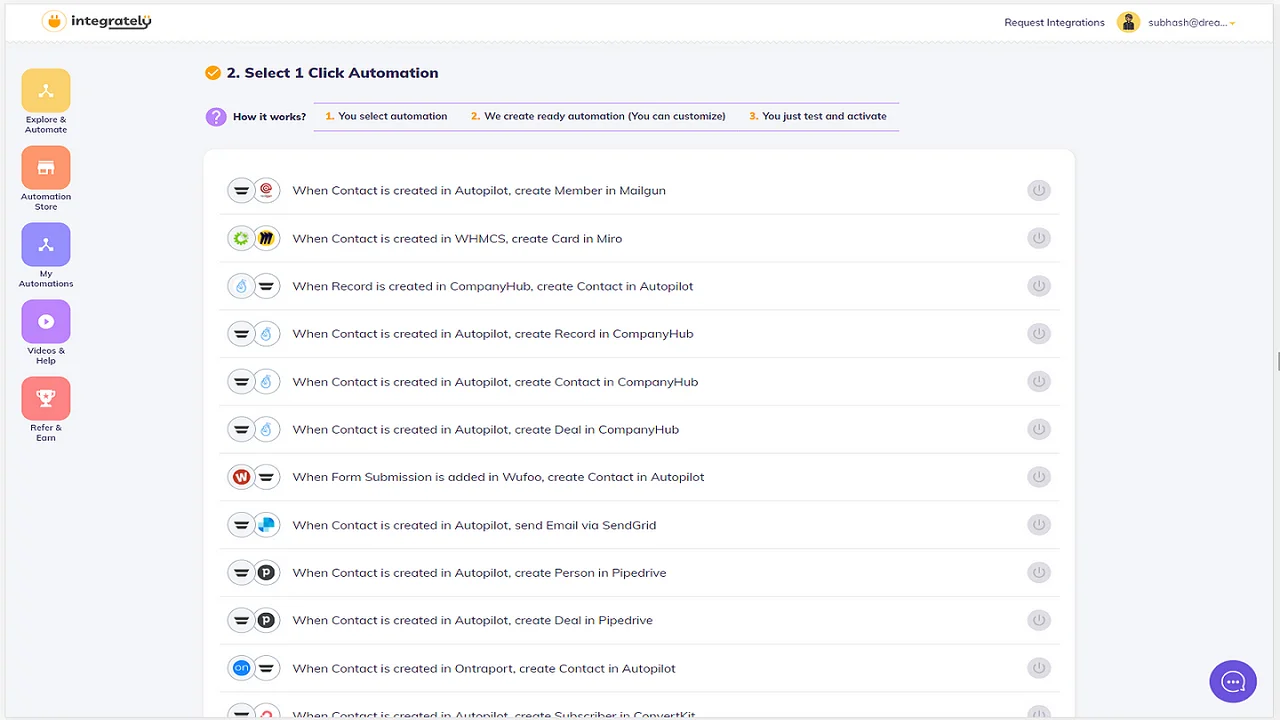Screen dimensions: 1280x720
Task: Click the Miro icon in the WHMCS automation
Action: point(266,238)
